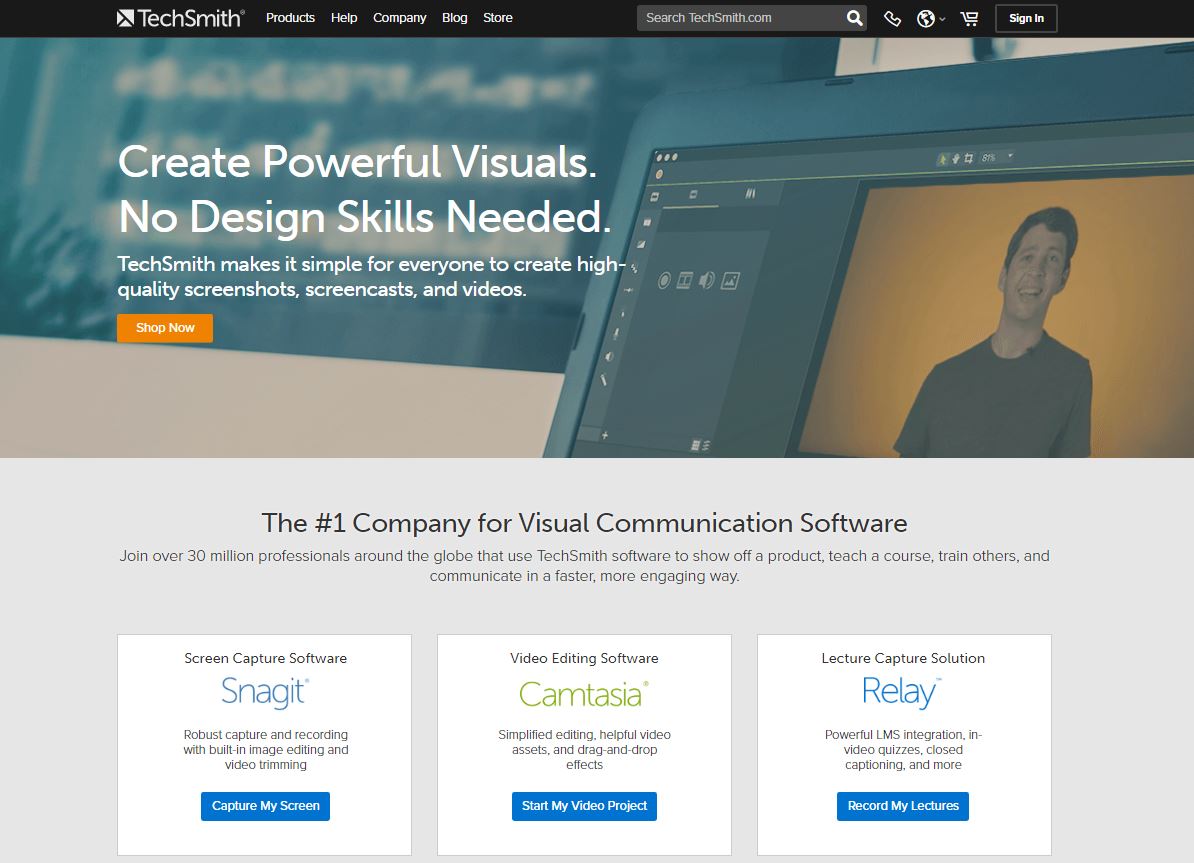Click the Lecture Capture Solution heading
Screen dimensions: 1194x863
click(x=902, y=658)
